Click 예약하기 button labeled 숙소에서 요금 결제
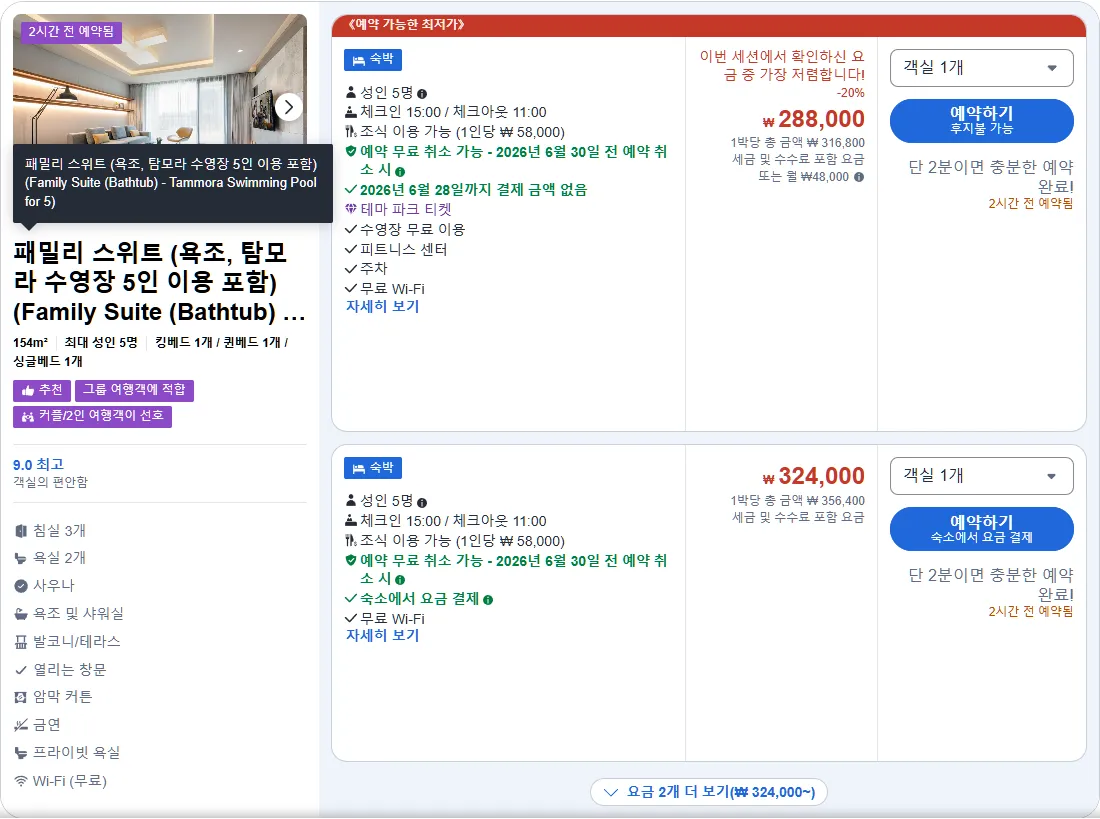Image resolution: width=1100 pixels, height=819 pixels. [x=981, y=529]
